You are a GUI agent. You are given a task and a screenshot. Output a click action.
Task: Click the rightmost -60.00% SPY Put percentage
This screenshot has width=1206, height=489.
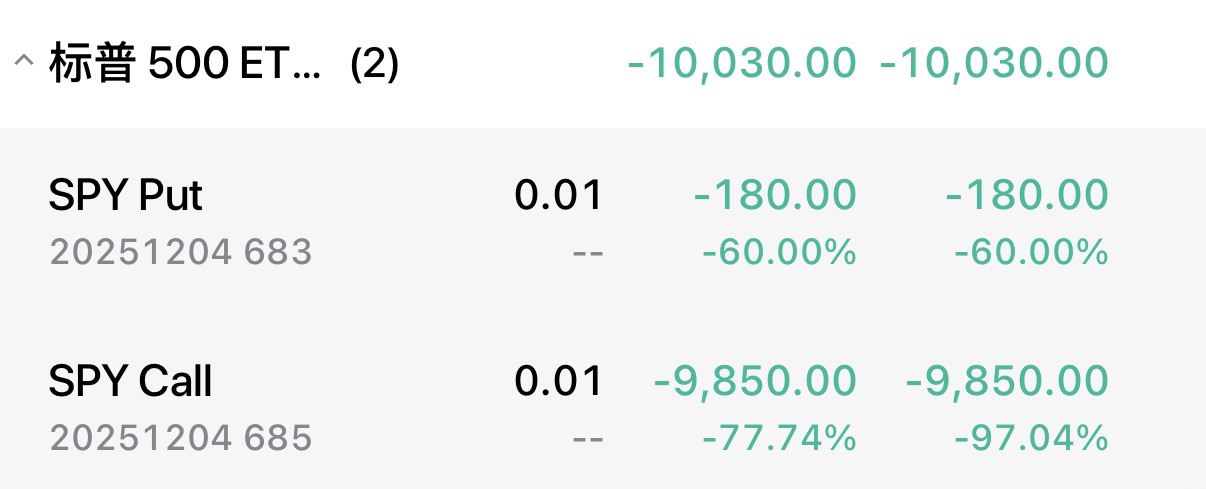coord(1031,252)
